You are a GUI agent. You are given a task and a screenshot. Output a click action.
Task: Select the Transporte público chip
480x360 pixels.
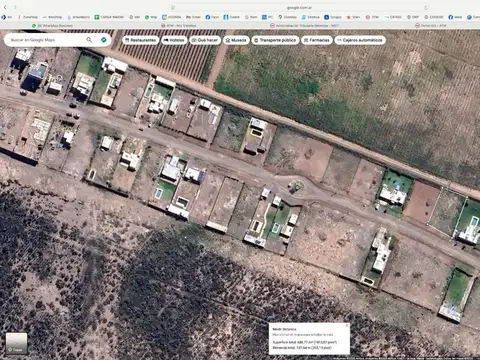[275, 40]
